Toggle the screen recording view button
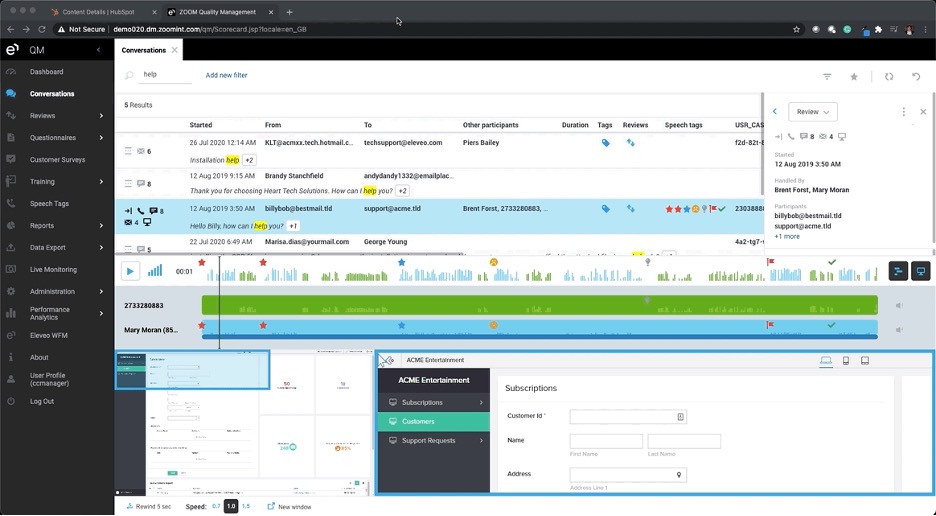The height and width of the screenshot is (516, 936). click(920, 271)
